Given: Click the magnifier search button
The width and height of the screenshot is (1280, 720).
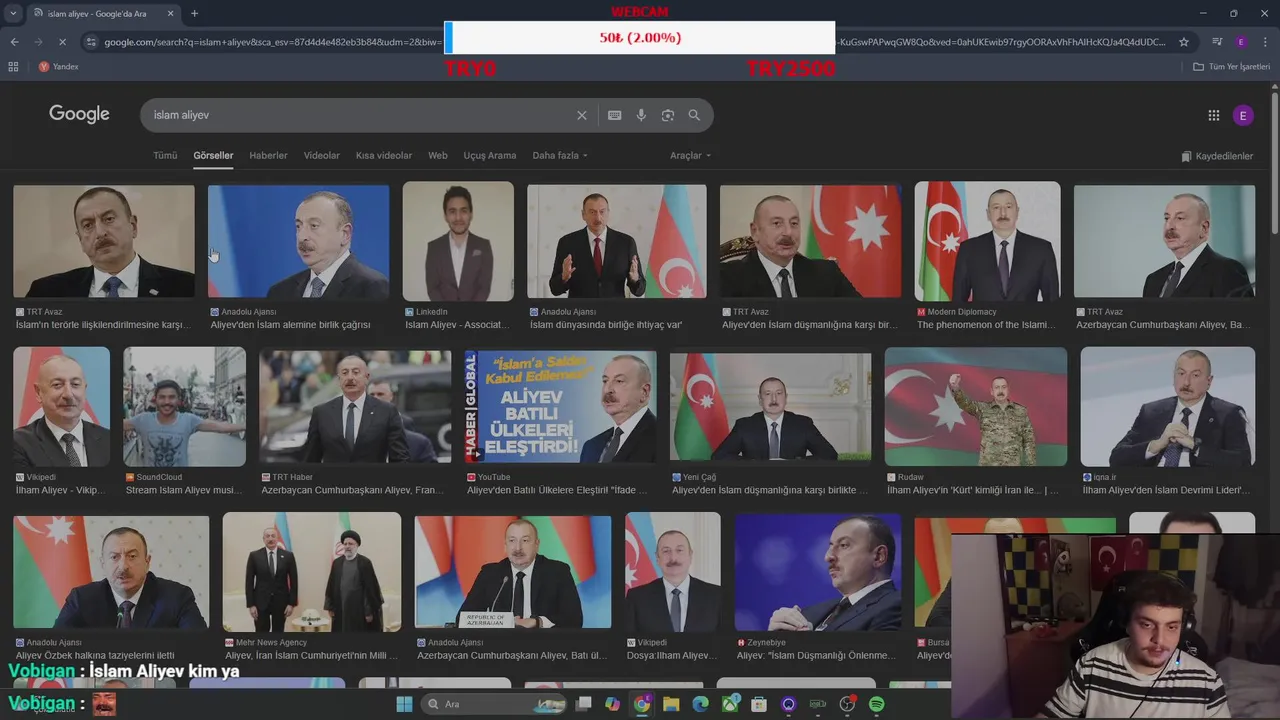Looking at the screenshot, I should (x=694, y=115).
